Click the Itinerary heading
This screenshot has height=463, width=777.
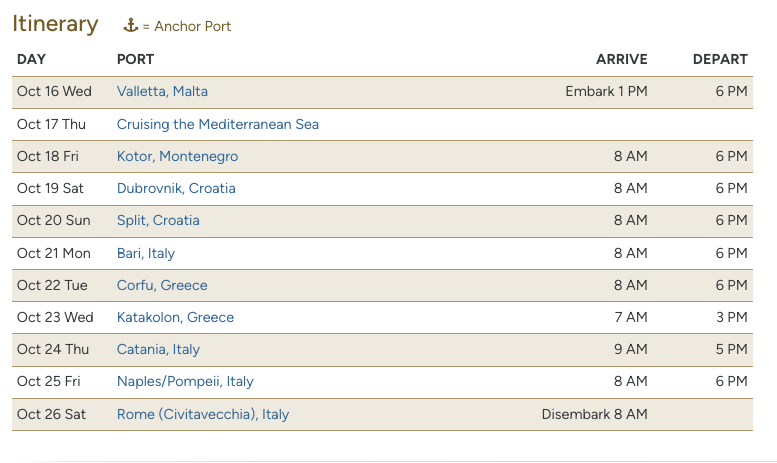(56, 24)
